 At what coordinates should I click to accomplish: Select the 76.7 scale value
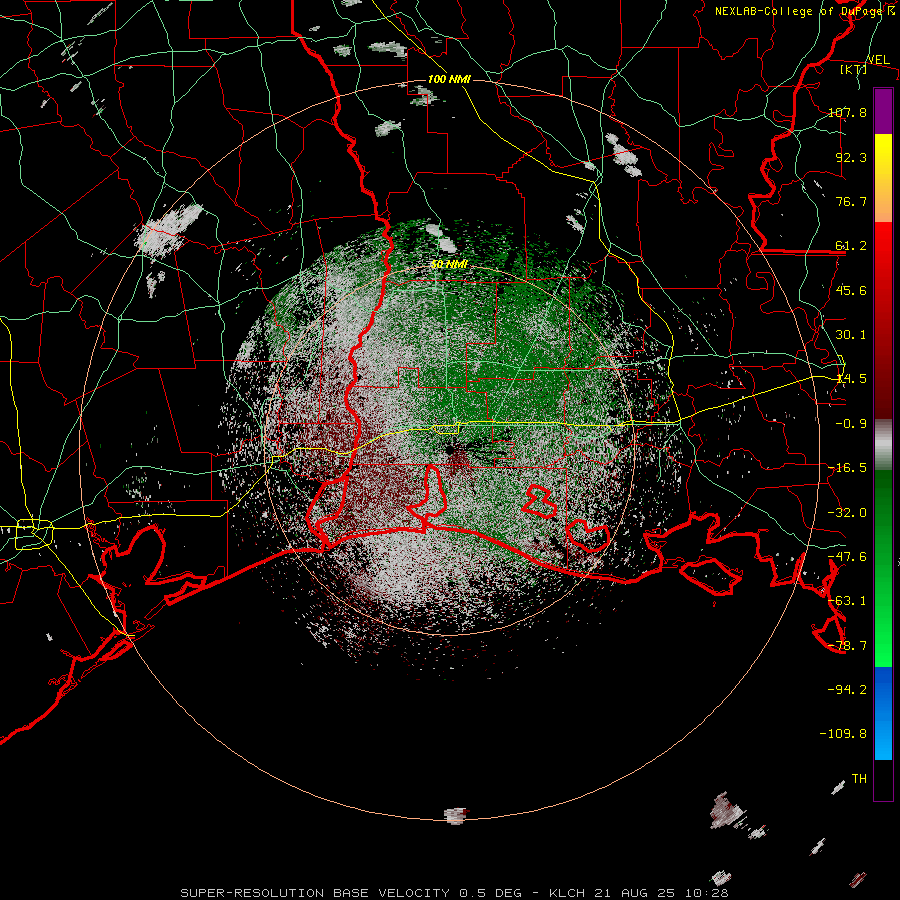click(851, 201)
